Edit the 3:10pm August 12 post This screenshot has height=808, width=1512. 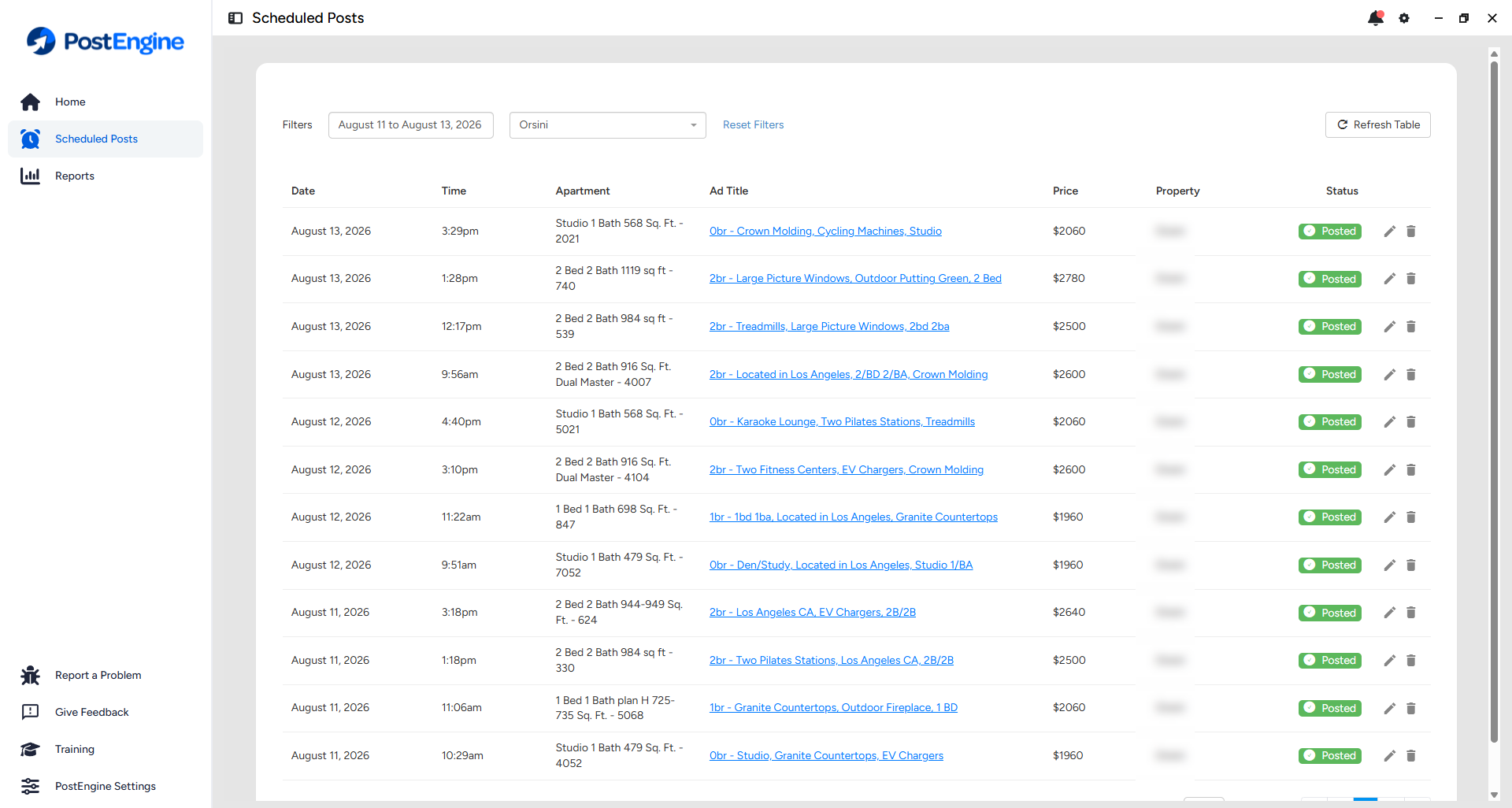(x=1390, y=470)
